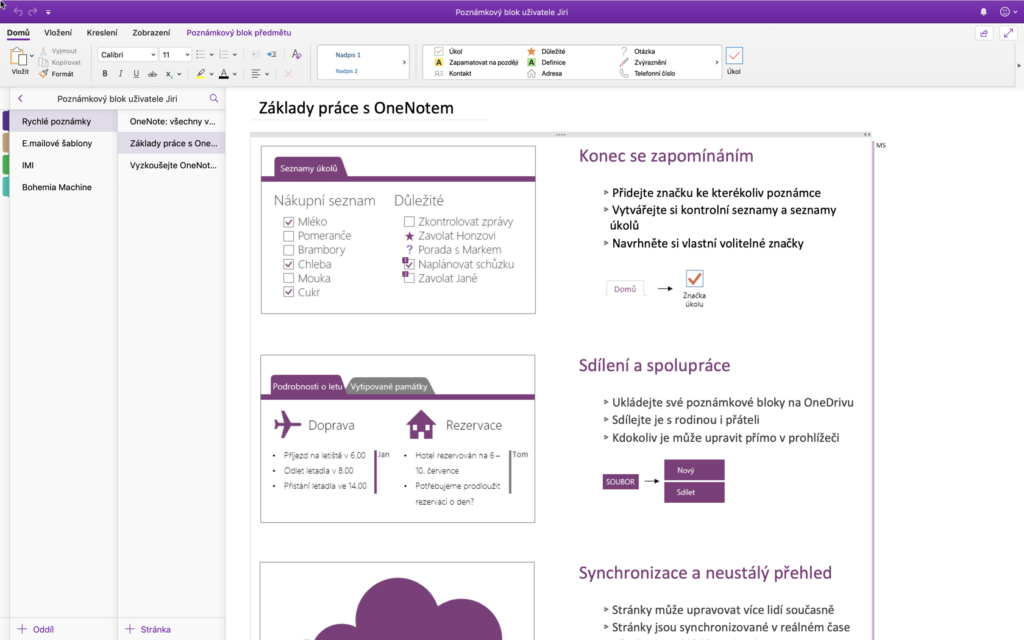Click the + Stránka add page button
This screenshot has width=1024, height=640.
(x=148, y=629)
